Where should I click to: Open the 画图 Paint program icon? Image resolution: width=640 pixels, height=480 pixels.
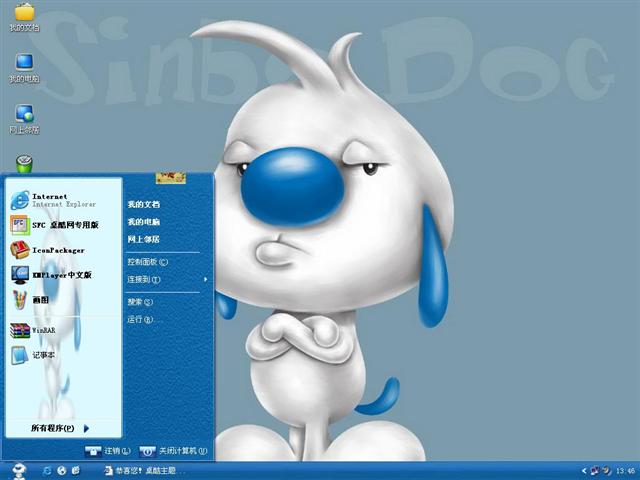click(x=20, y=300)
